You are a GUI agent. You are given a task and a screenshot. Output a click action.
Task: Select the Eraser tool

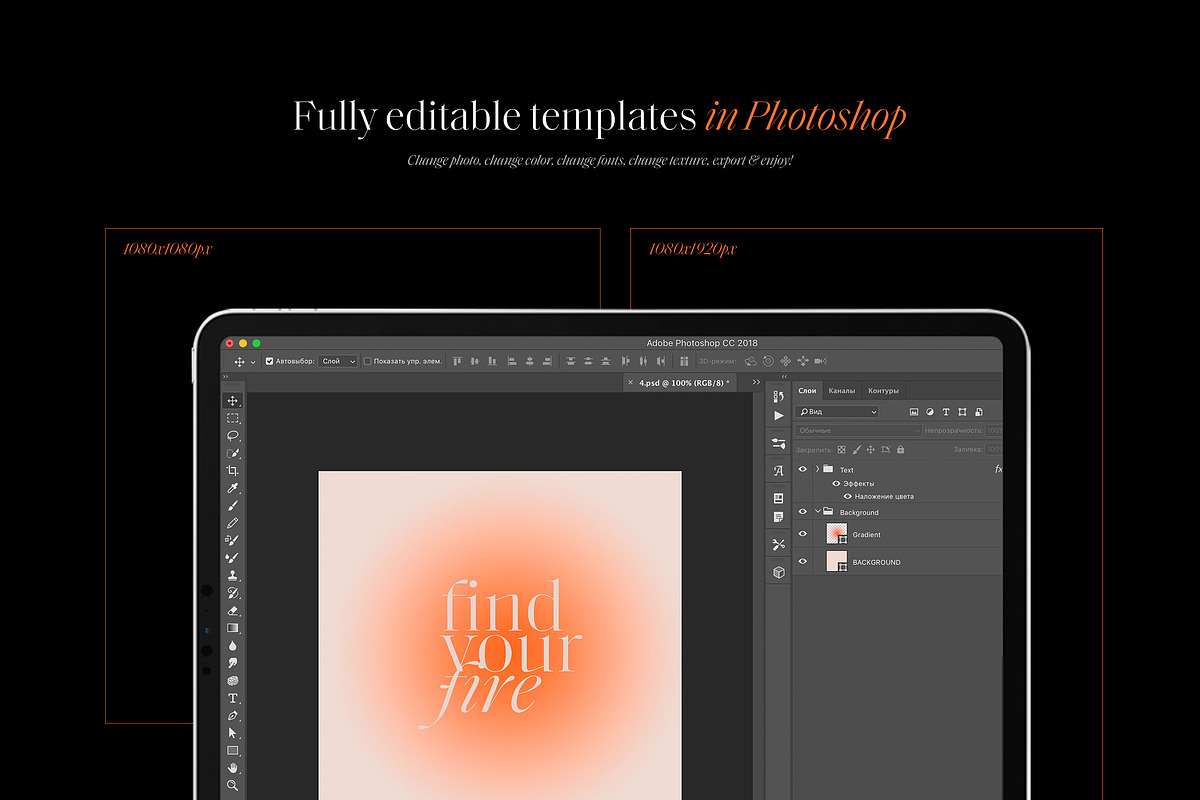tap(233, 610)
